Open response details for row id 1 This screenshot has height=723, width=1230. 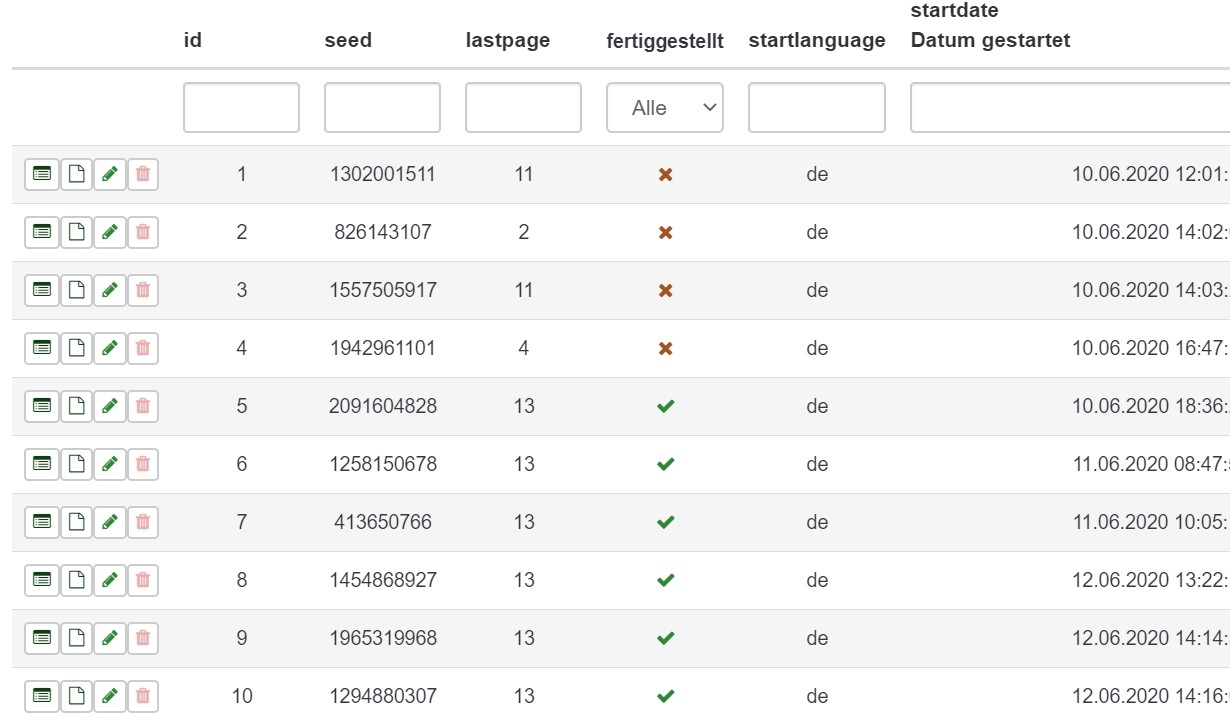41,174
